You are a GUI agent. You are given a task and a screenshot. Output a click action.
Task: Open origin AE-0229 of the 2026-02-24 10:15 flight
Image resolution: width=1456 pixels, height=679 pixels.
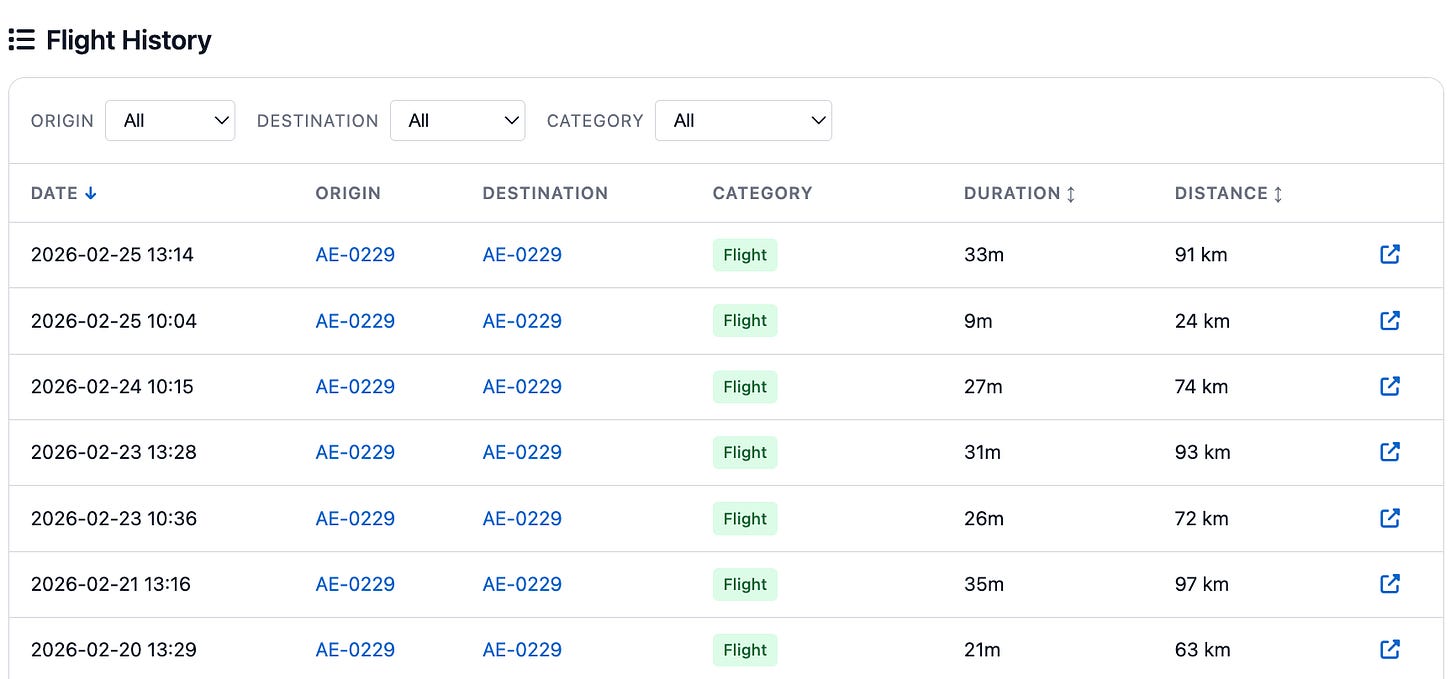[x=355, y=387]
